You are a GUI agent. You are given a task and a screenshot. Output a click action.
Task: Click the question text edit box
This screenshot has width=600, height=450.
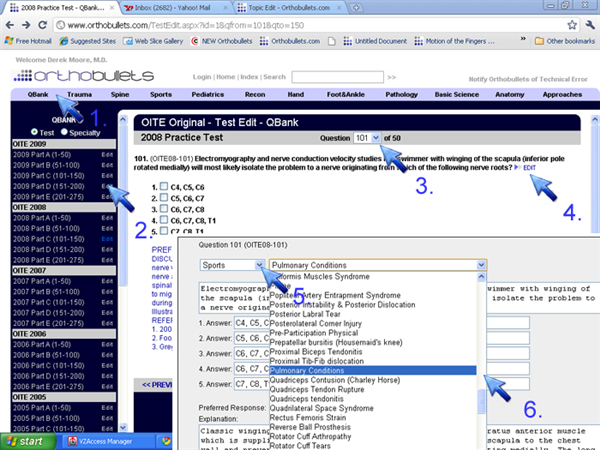coord(399,298)
